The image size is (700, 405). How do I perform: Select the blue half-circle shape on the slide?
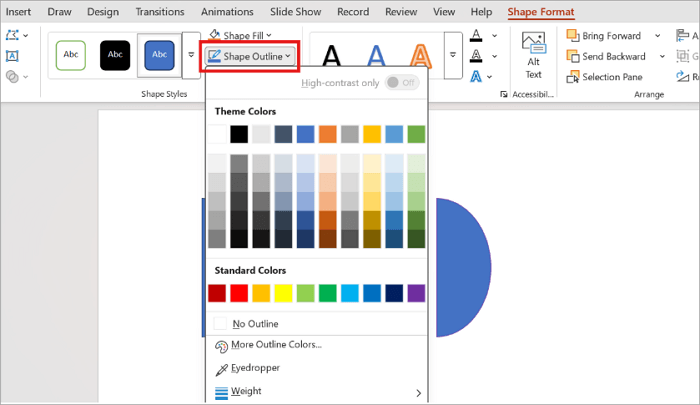pyautogui.click(x=462, y=267)
